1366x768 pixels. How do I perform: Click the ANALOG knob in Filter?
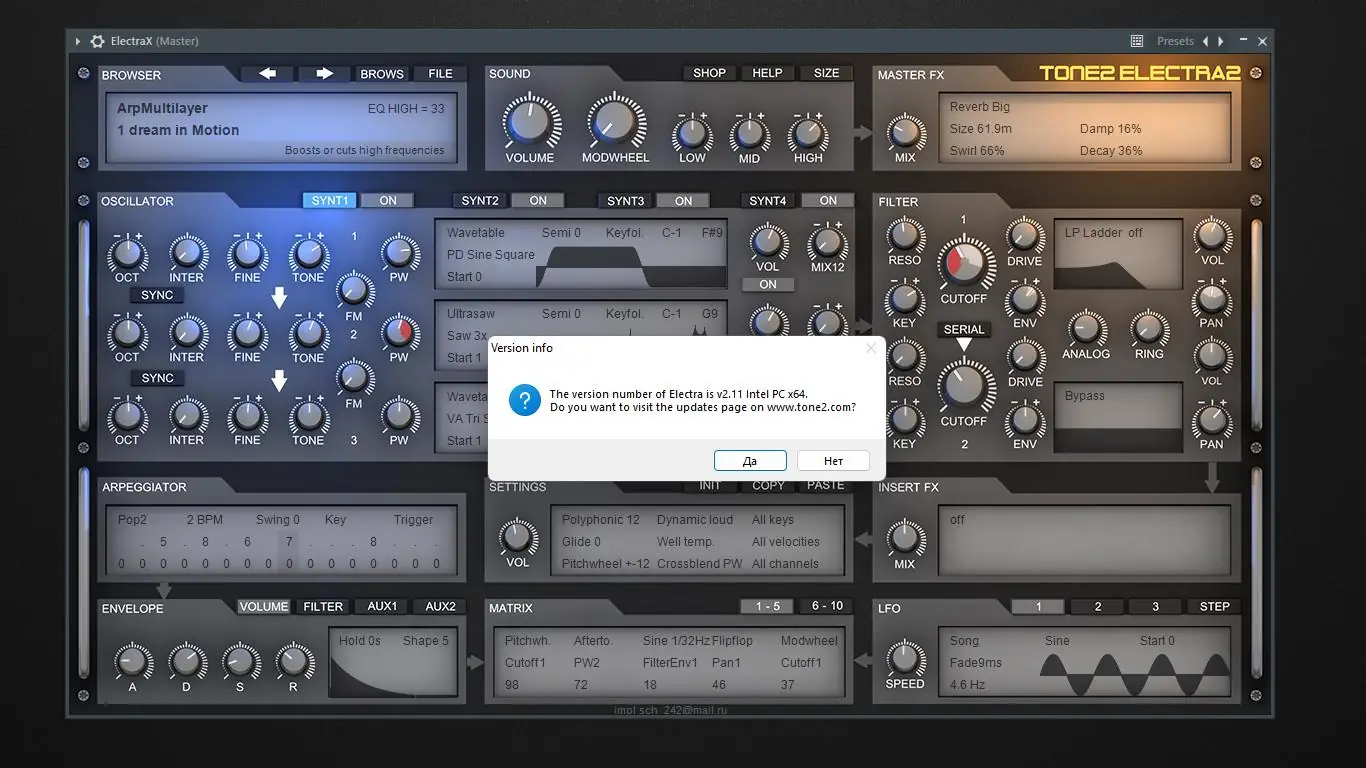[1086, 329]
